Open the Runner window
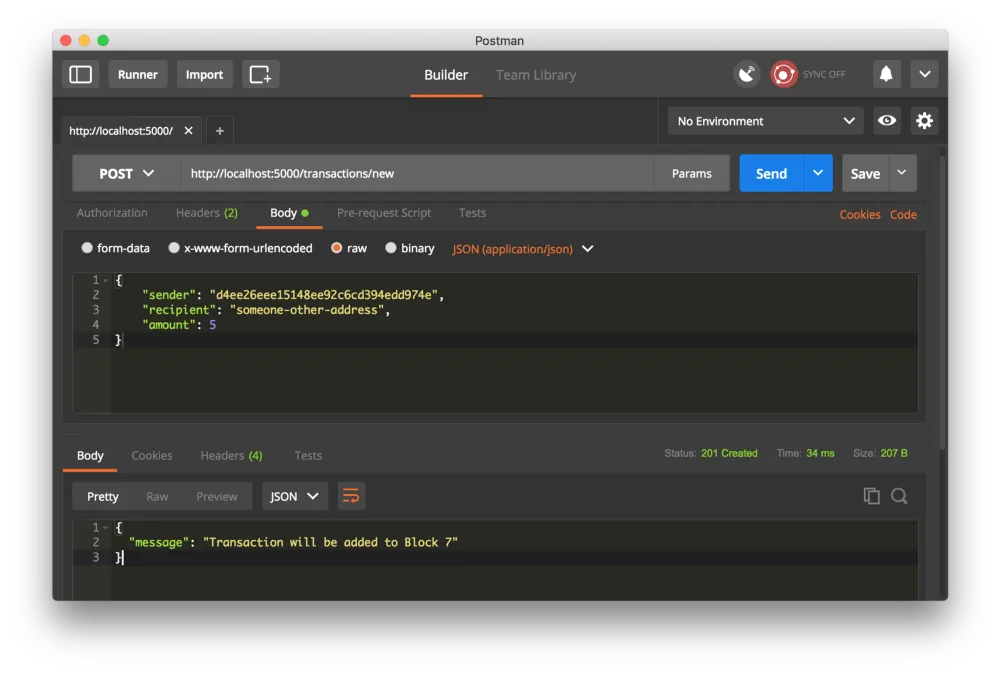This screenshot has width=1000, height=675. pyautogui.click(x=138, y=74)
